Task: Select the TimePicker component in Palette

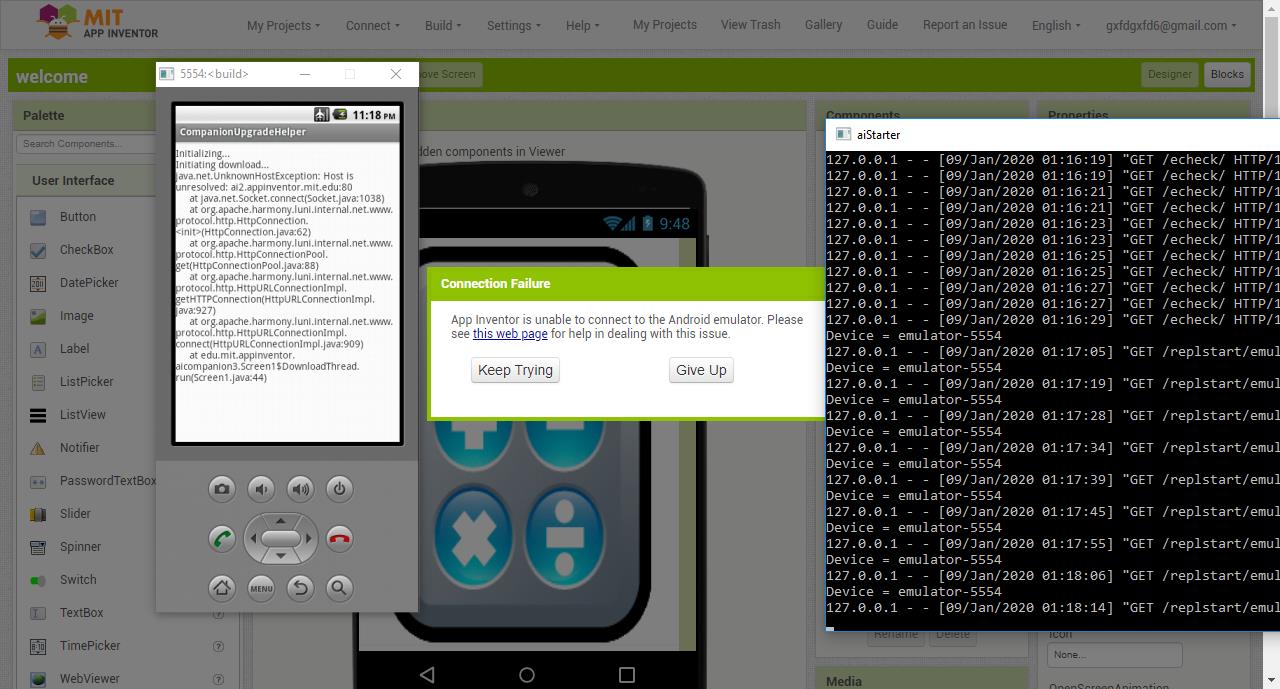Action: pyautogui.click(x=89, y=646)
